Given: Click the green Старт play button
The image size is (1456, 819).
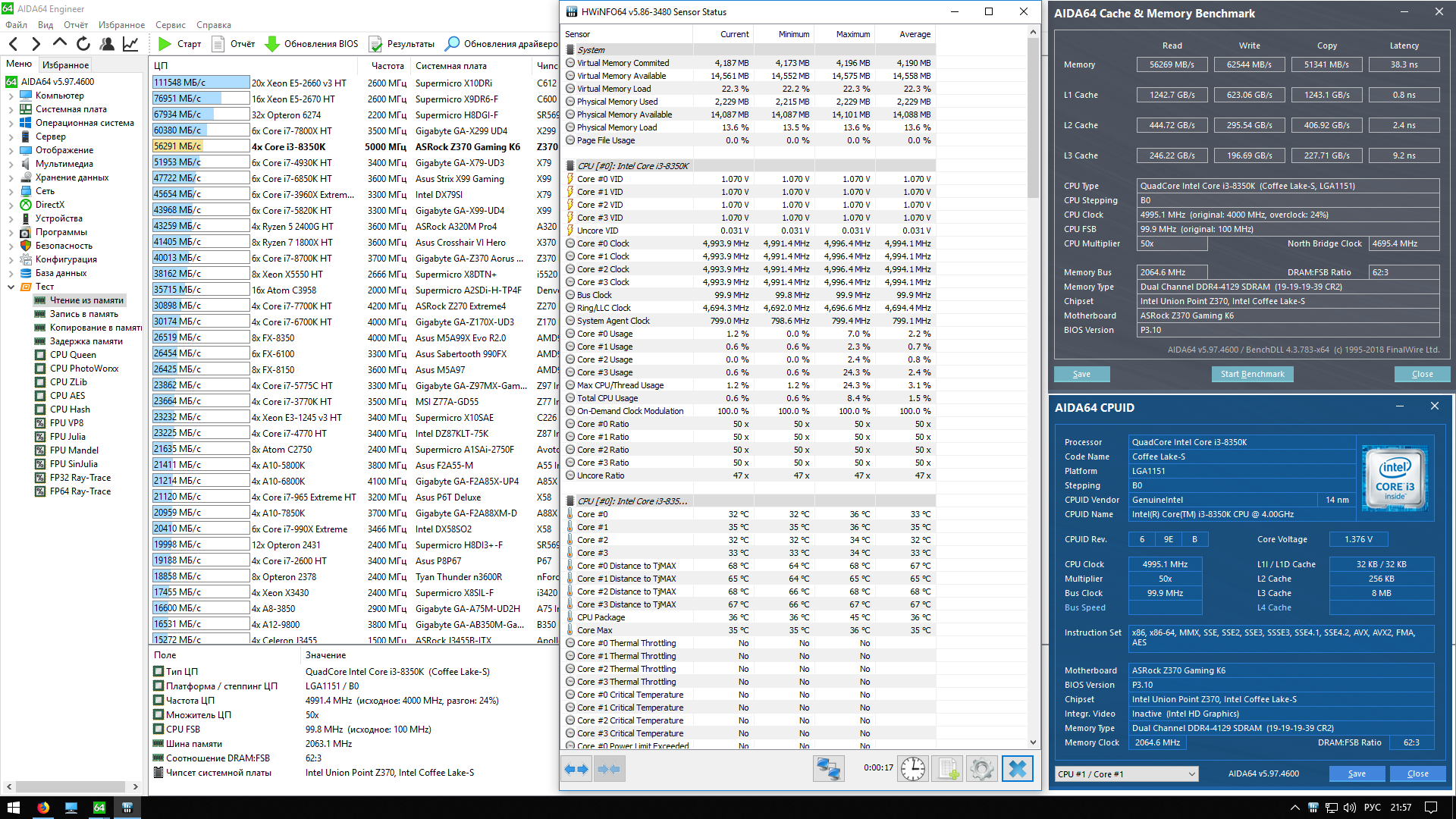Looking at the screenshot, I should 165,44.
